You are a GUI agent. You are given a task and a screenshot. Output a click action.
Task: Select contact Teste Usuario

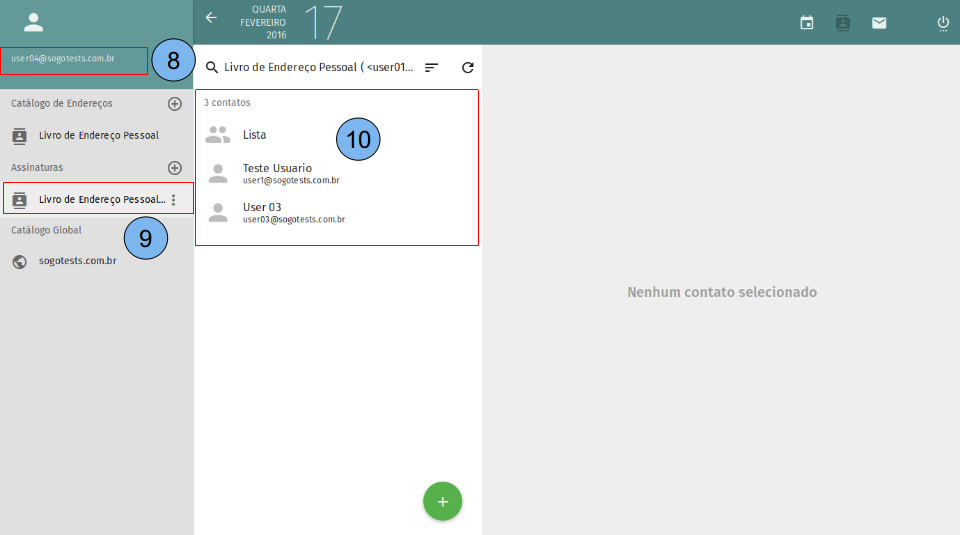[277, 173]
